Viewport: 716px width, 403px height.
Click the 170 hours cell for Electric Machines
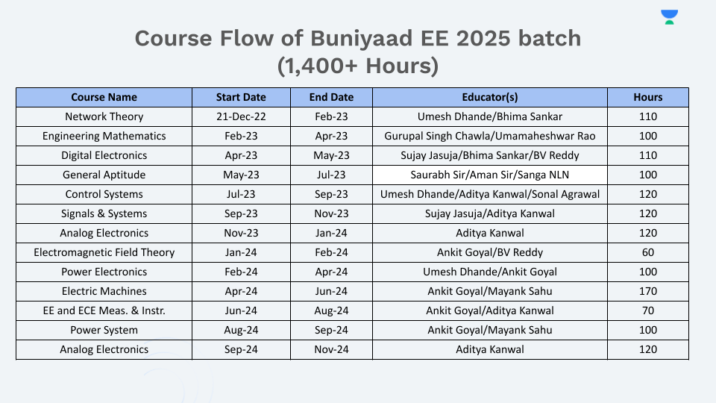coord(647,291)
